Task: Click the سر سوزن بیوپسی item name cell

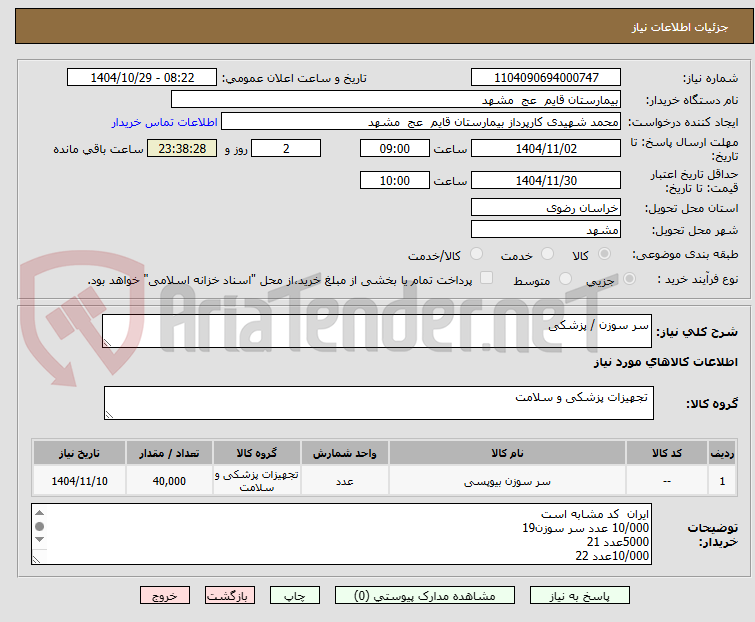Action: [x=508, y=481]
